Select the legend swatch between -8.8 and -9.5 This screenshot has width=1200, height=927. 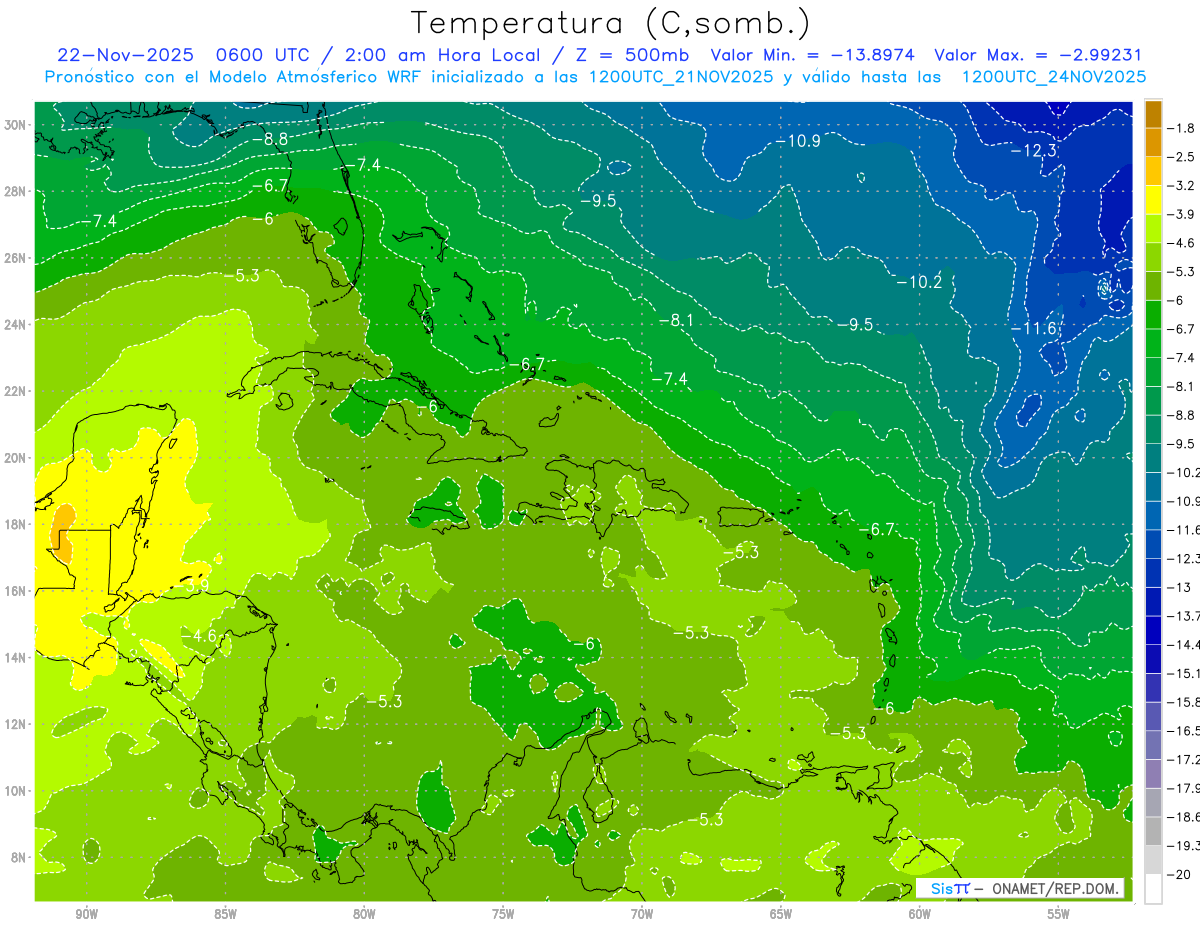(1154, 429)
